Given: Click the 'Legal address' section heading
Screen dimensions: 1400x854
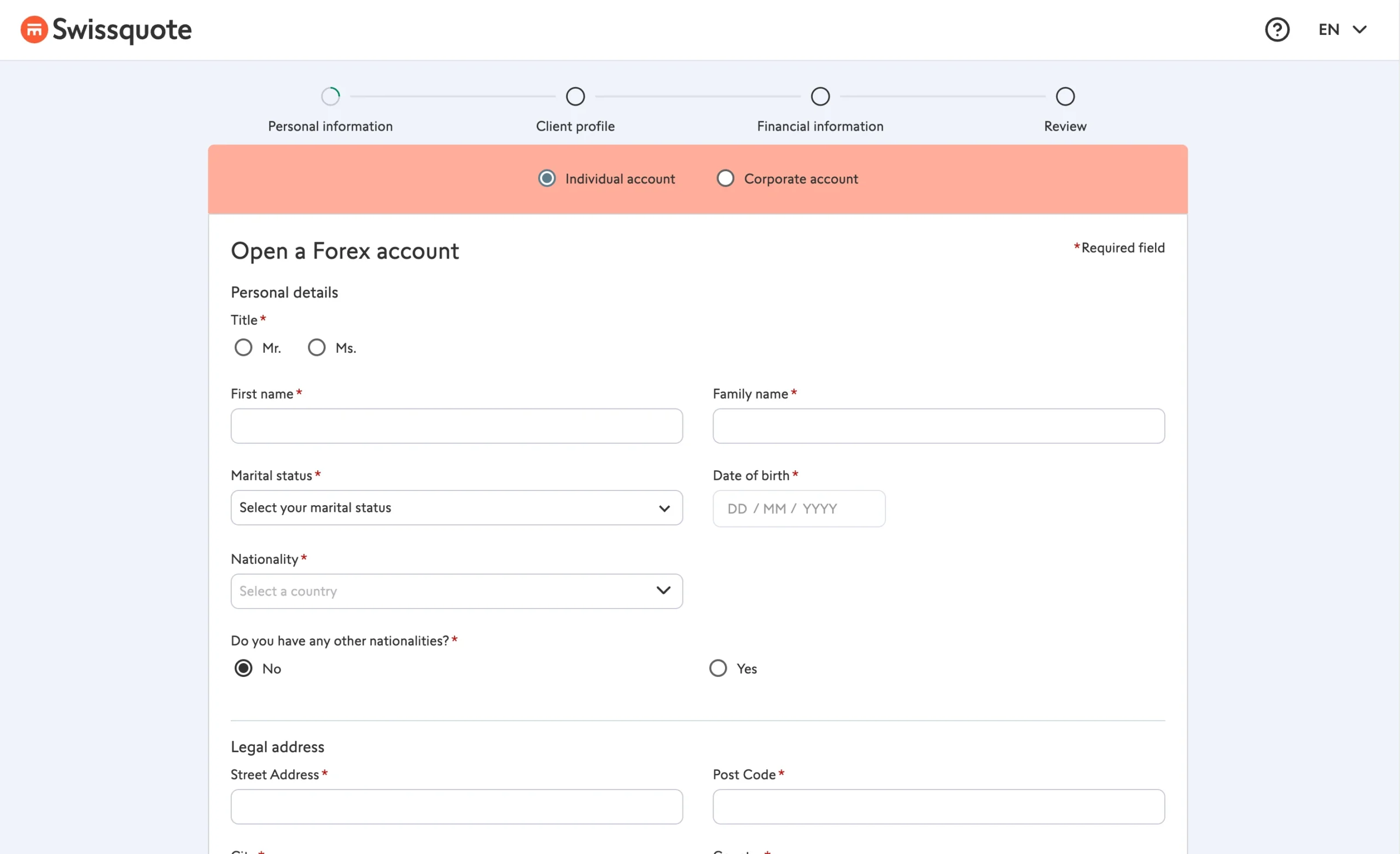Looking at the screenshot, I should pos(277,747).
